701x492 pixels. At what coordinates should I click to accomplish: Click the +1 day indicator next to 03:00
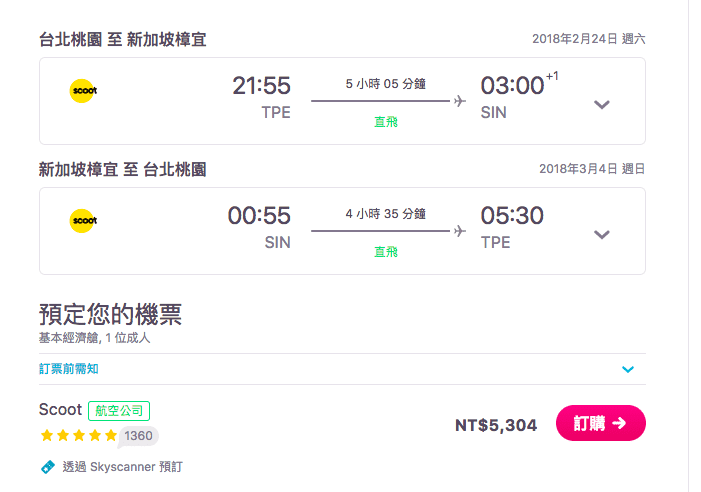pyautogui.click(x=552, y=77)
